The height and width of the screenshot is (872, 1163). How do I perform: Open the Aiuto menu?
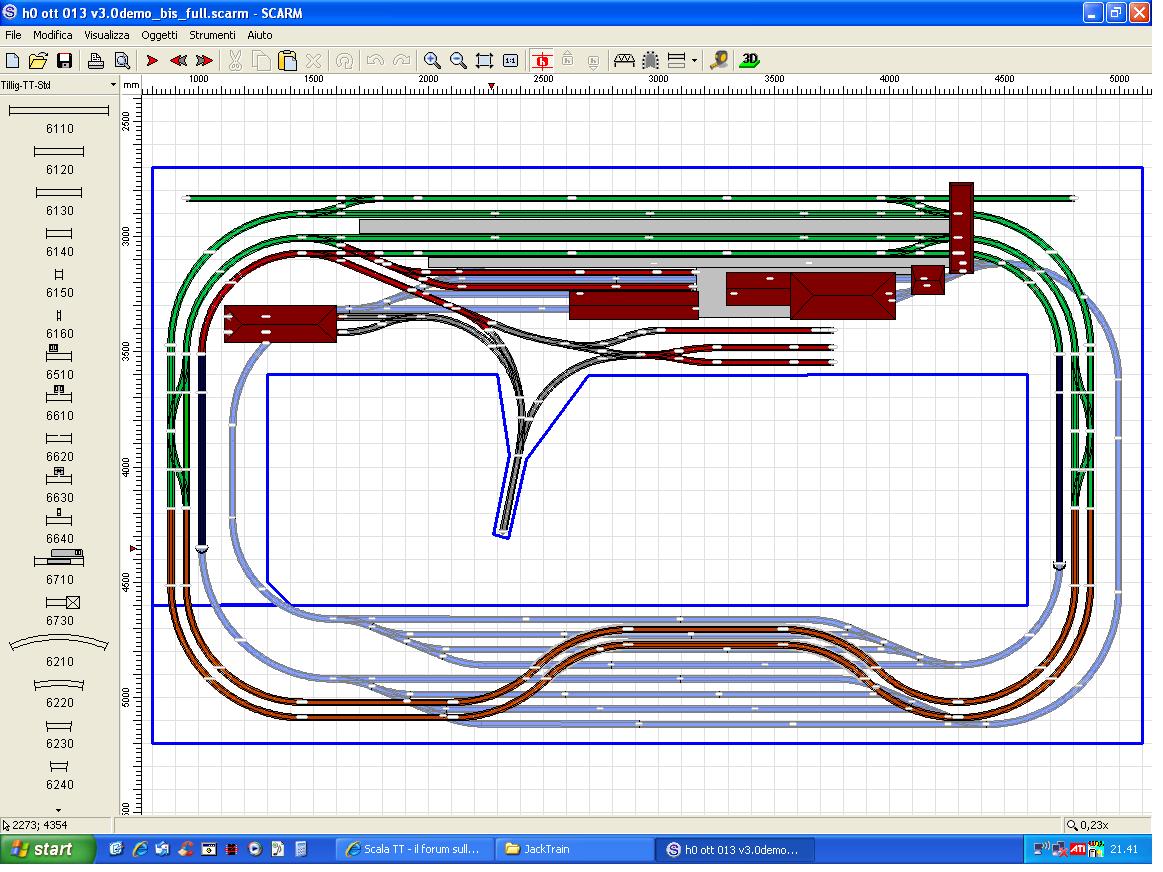(x=260, y=35)
